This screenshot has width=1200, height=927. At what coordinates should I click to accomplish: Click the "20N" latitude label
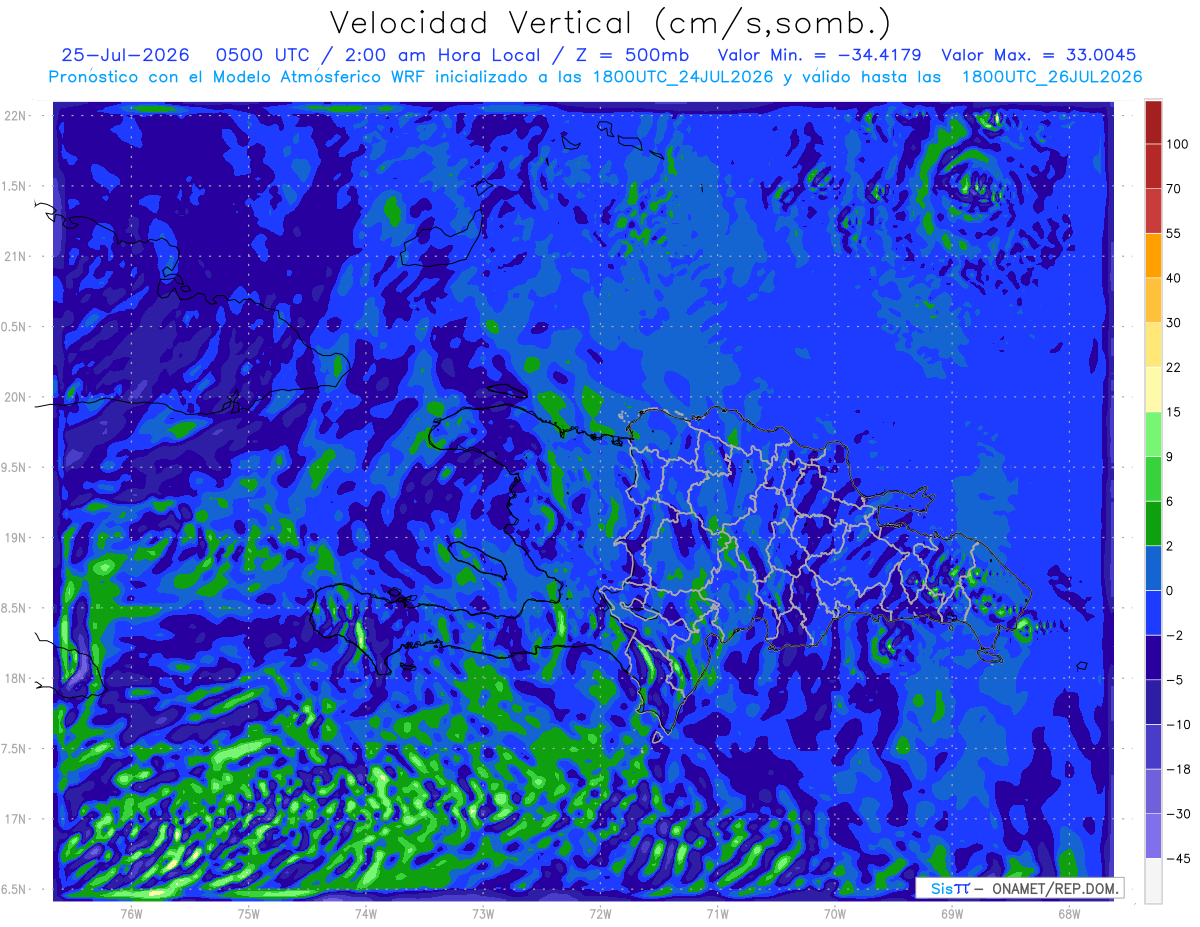click(x=14, y=397)
